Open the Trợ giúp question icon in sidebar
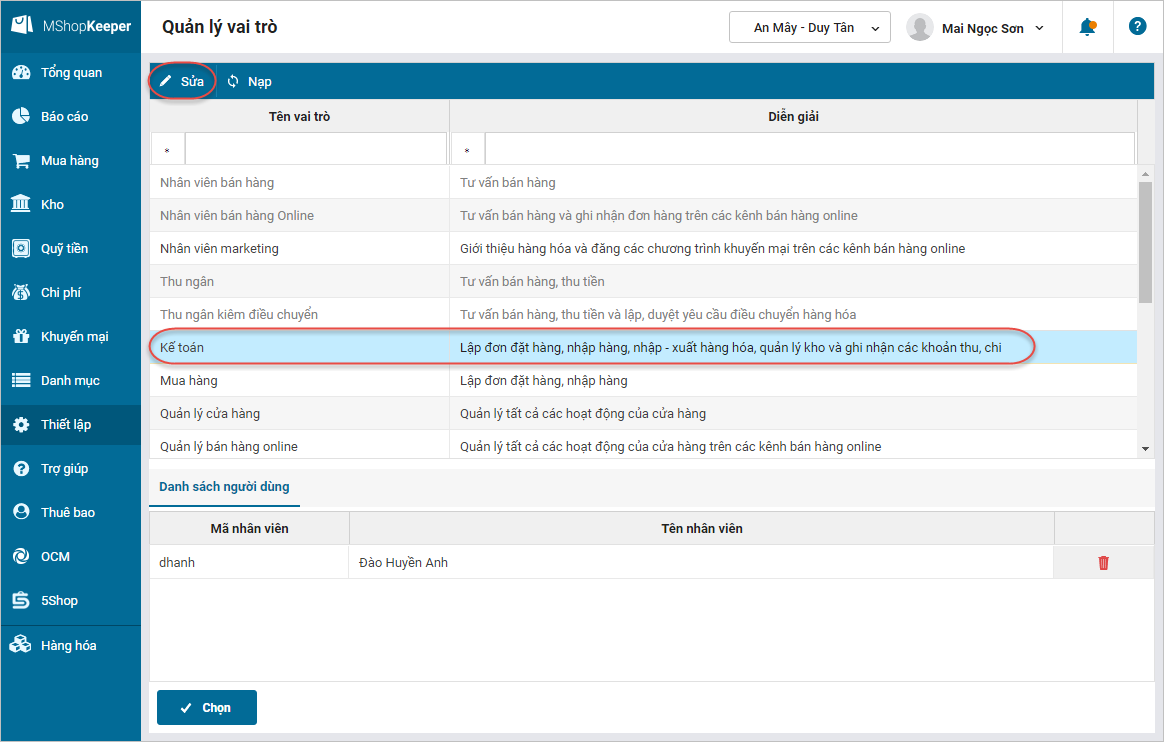This screenshot has width=1164, height=742. 22,468
